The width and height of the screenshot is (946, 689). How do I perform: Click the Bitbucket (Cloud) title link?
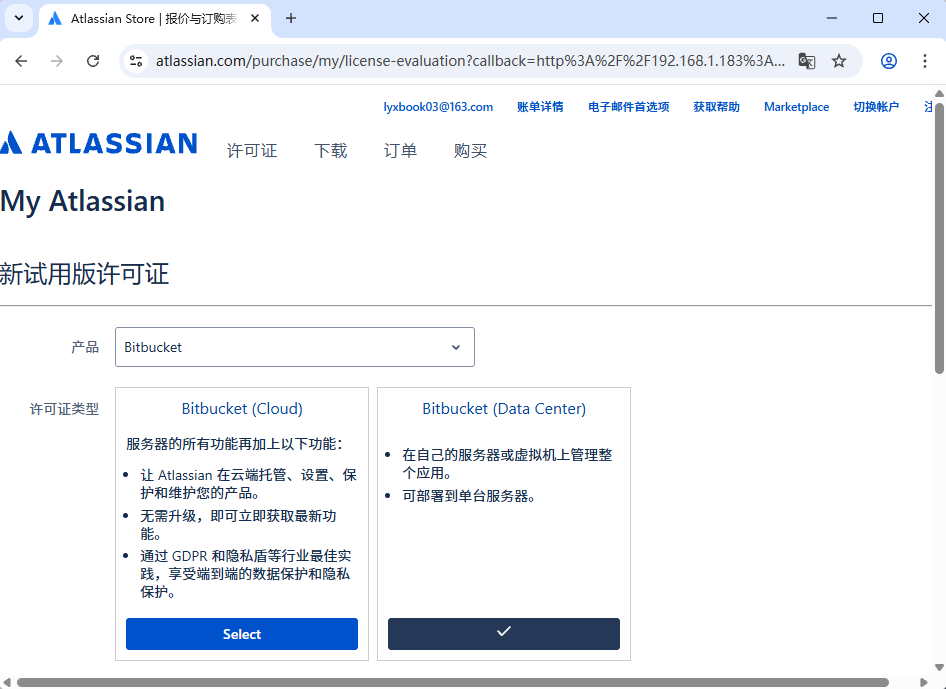242,408
